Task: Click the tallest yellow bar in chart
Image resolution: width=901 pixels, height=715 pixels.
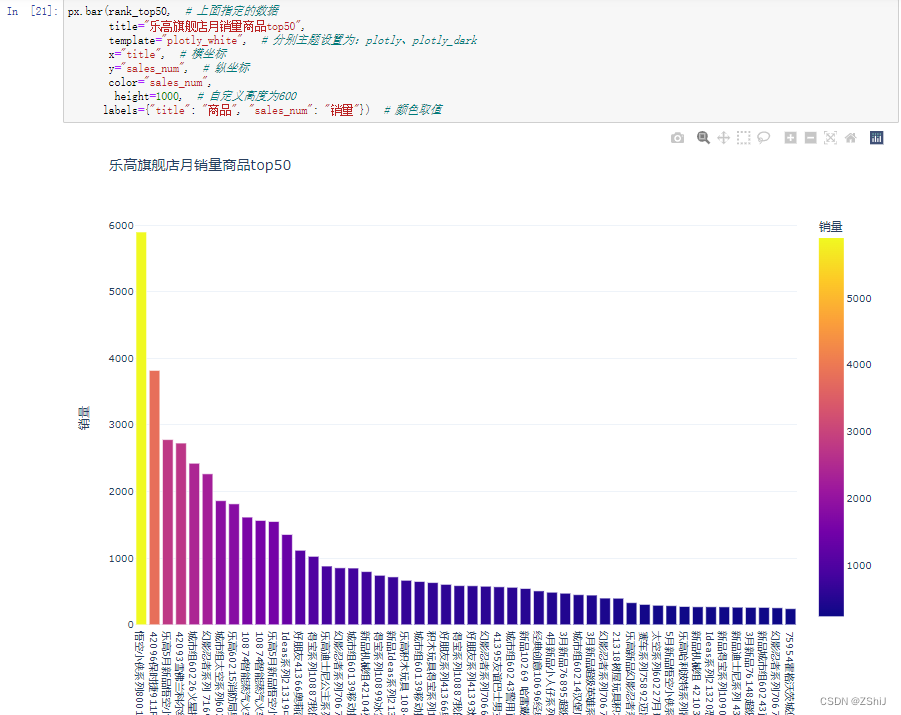Action: 141,428
